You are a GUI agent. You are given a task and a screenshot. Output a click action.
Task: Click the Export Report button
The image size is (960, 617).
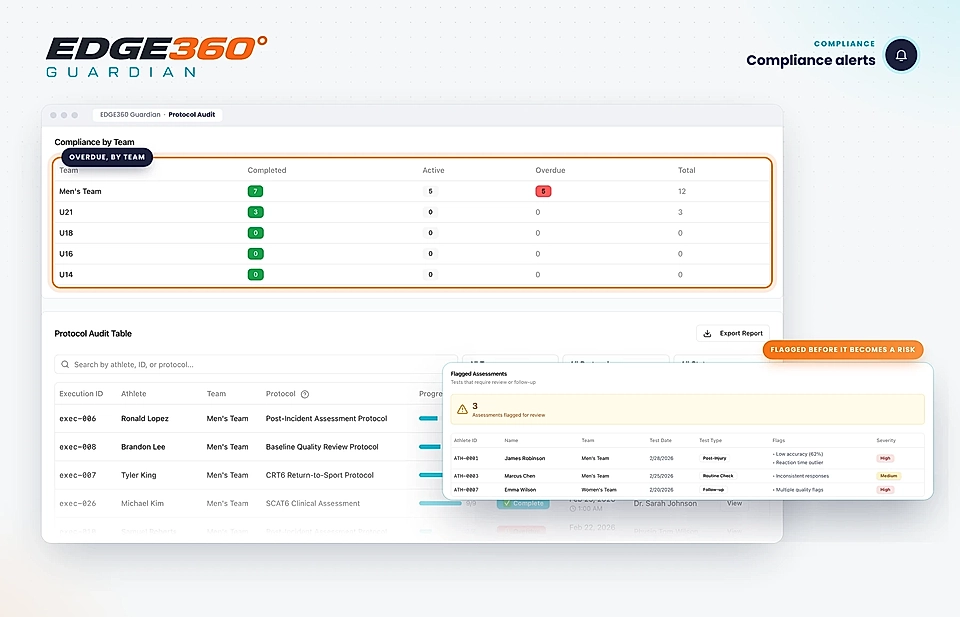pos(733,334)
